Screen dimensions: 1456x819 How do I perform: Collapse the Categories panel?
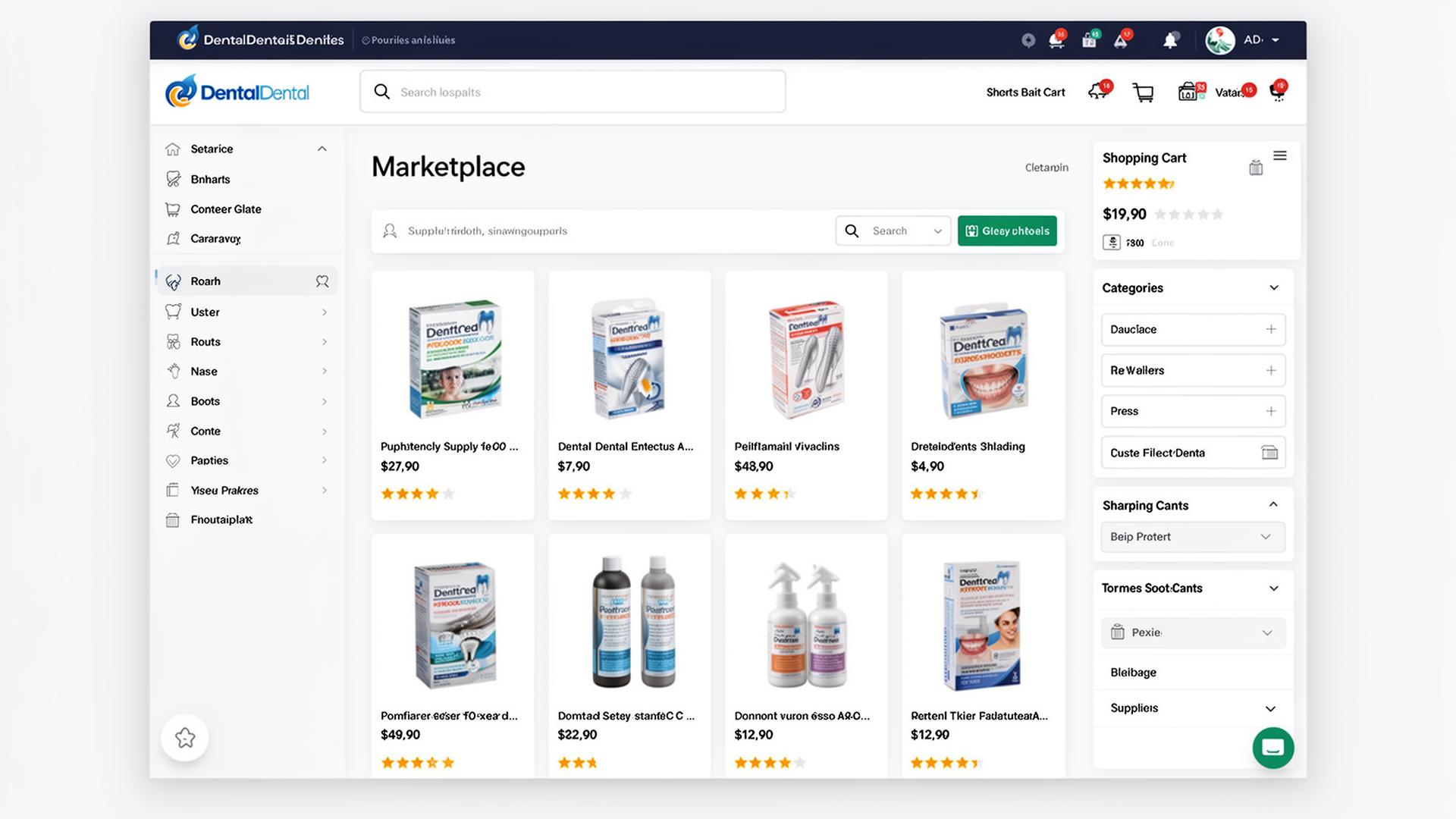1274,287
